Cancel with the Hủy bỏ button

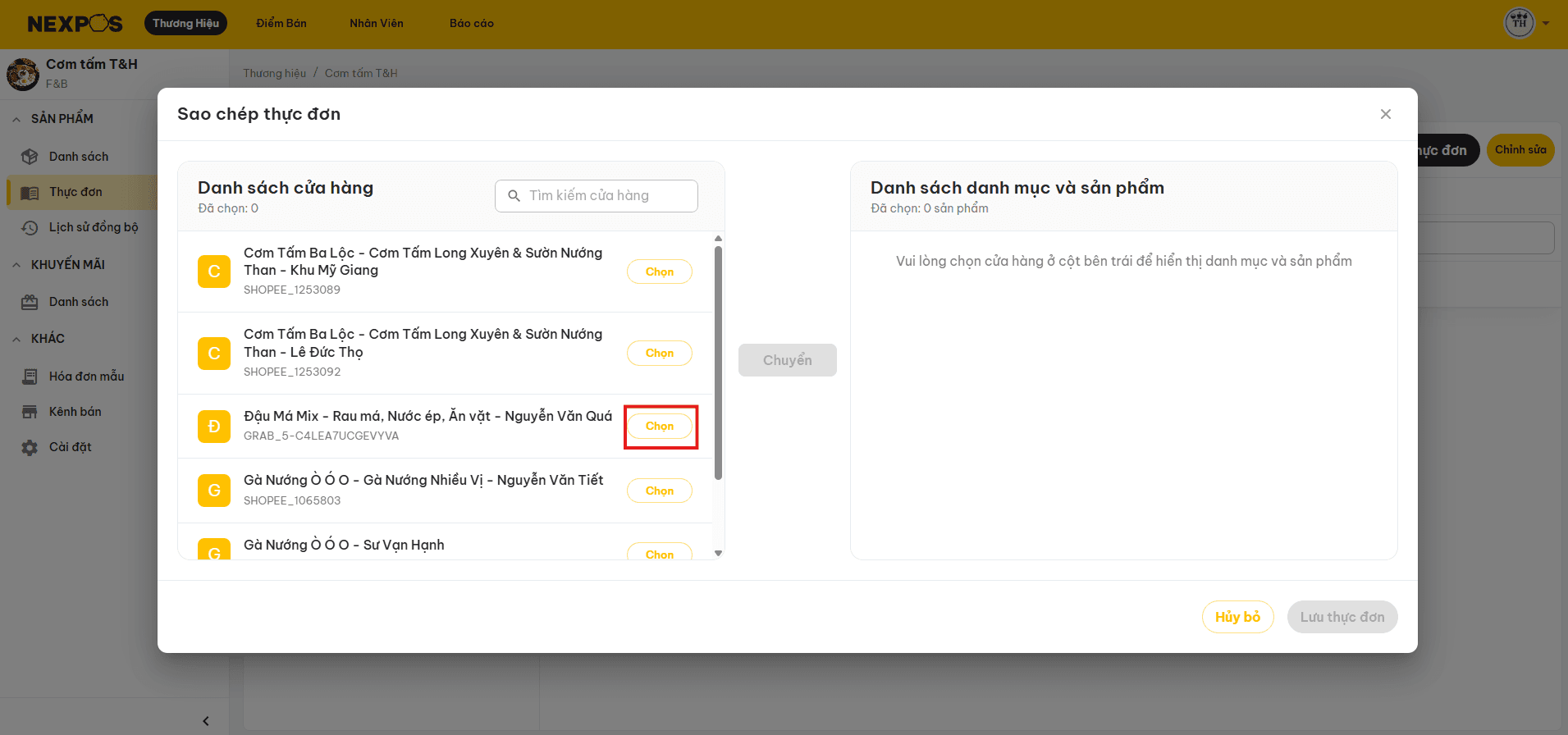[1238, 617]
